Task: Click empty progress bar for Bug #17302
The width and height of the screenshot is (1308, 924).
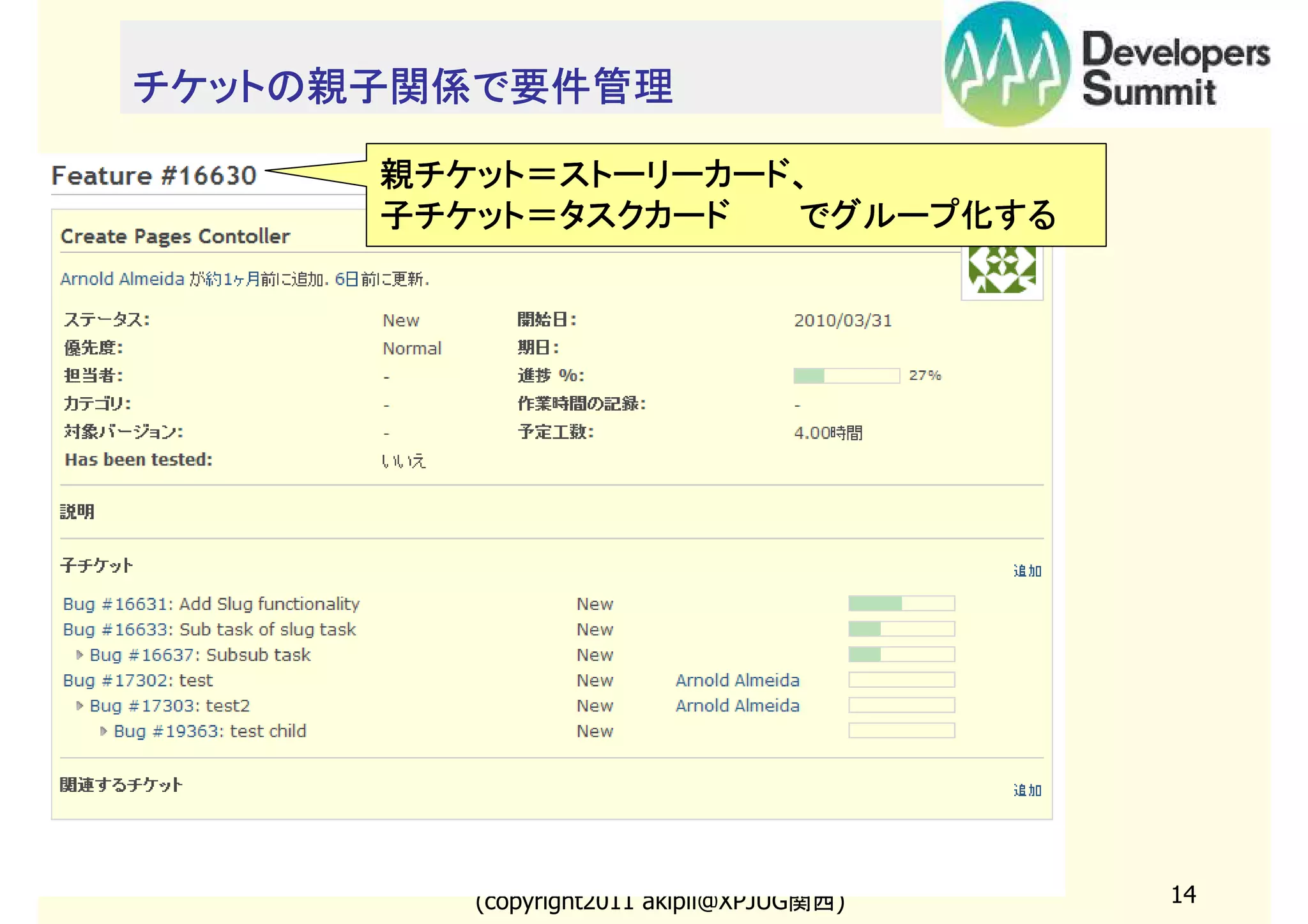Action: coord(902,680)
